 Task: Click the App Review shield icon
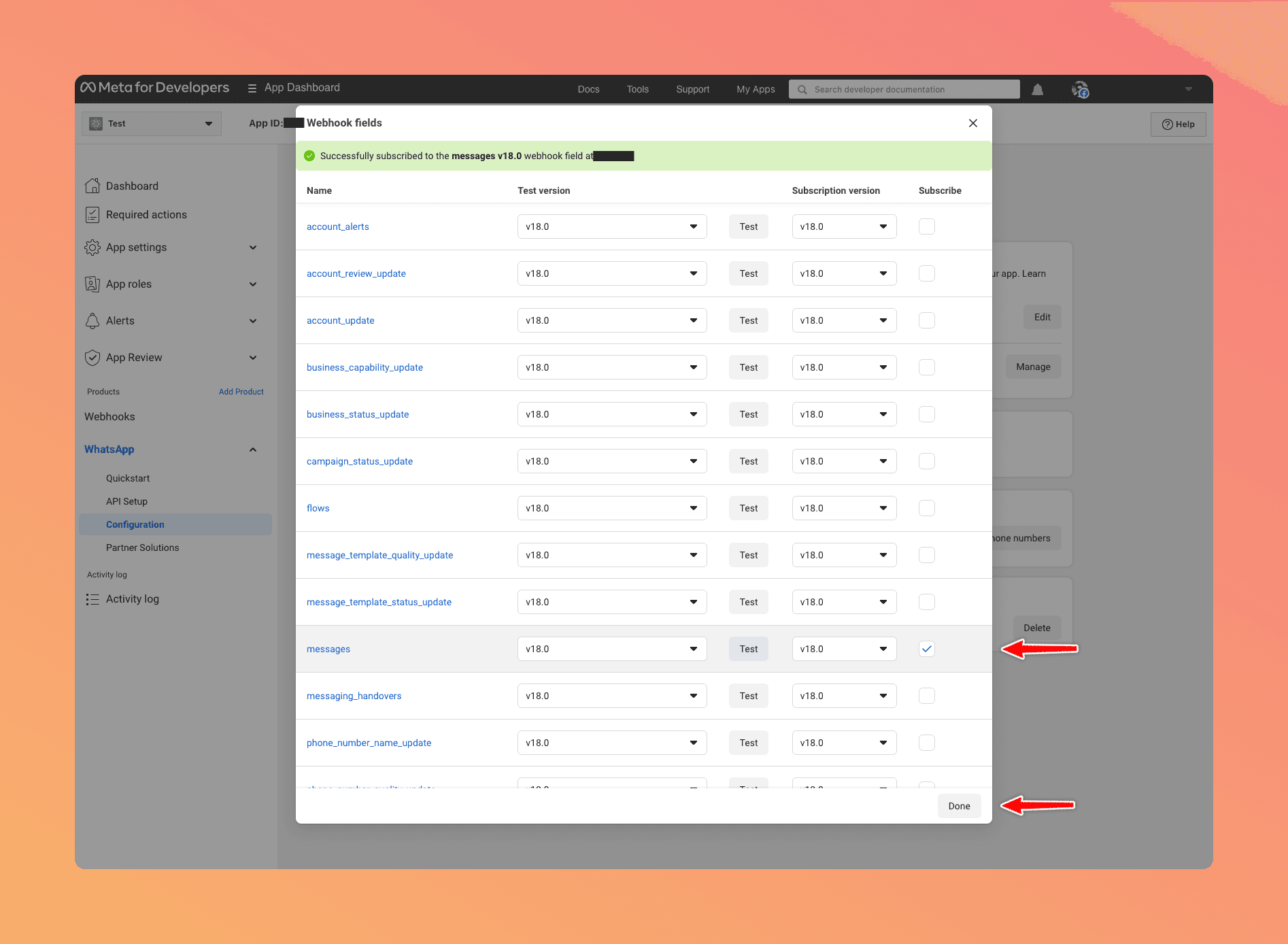[92, 358]
